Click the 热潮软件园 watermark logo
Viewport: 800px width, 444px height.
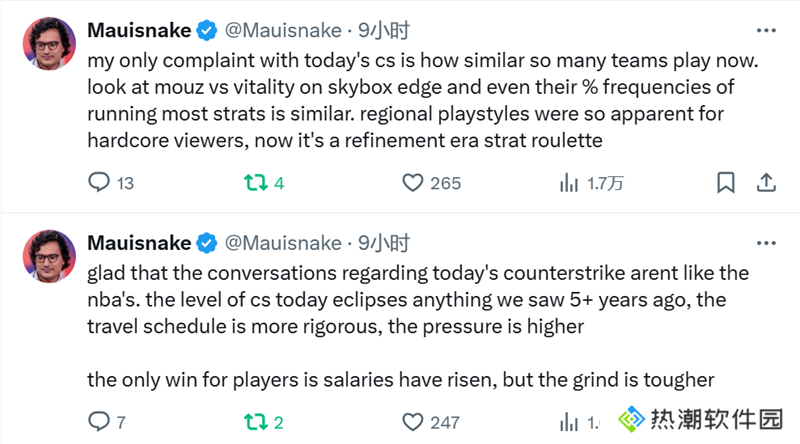(700, 419)
